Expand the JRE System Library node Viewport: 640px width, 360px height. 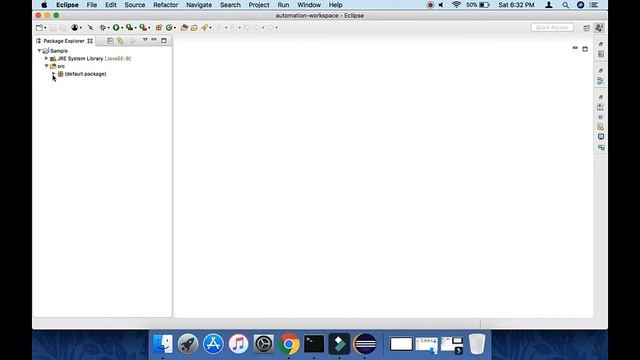(47, 58)
